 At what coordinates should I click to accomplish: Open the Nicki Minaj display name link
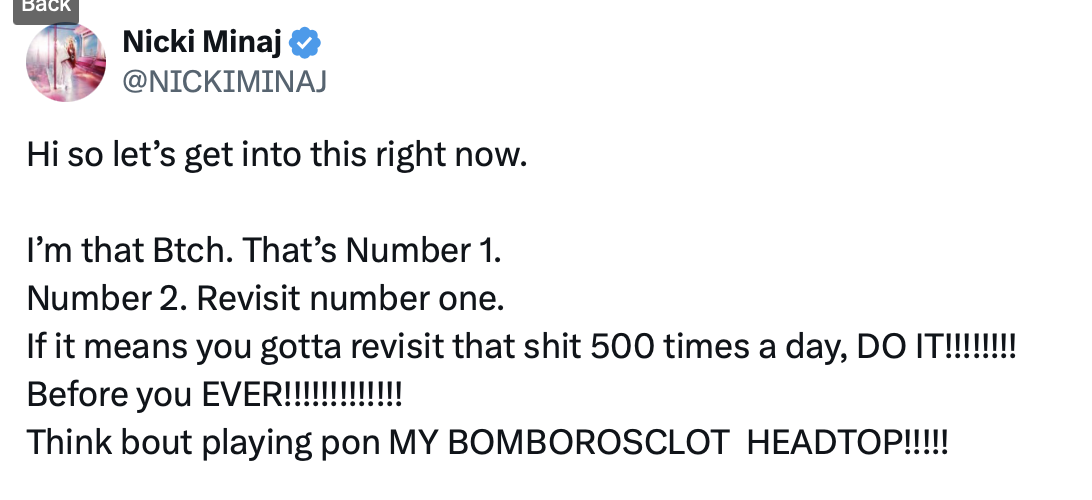click(202, 43)
